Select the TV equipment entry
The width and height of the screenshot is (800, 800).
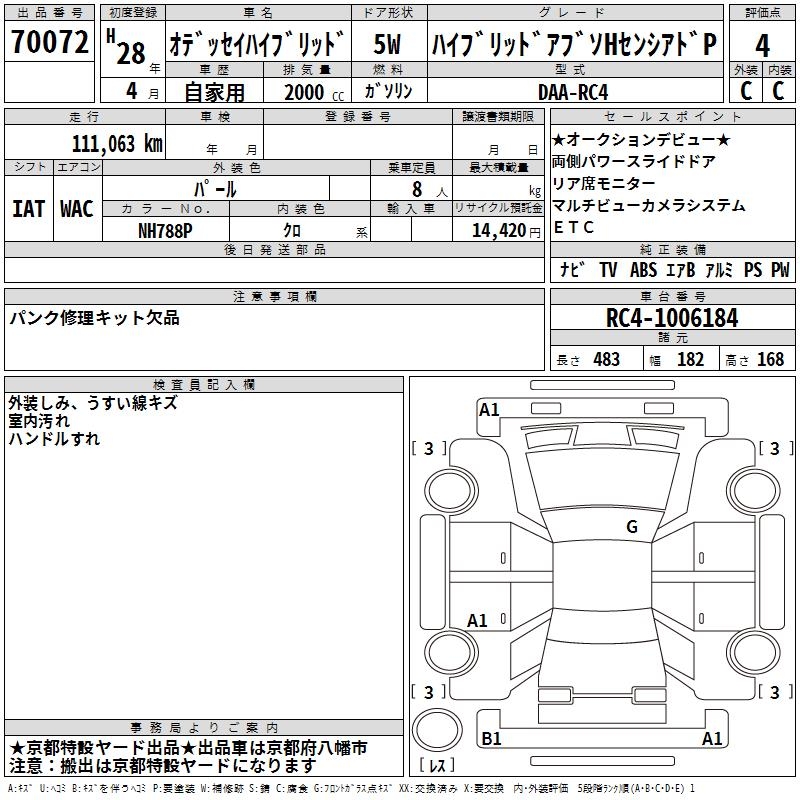[x=608, y=269]
